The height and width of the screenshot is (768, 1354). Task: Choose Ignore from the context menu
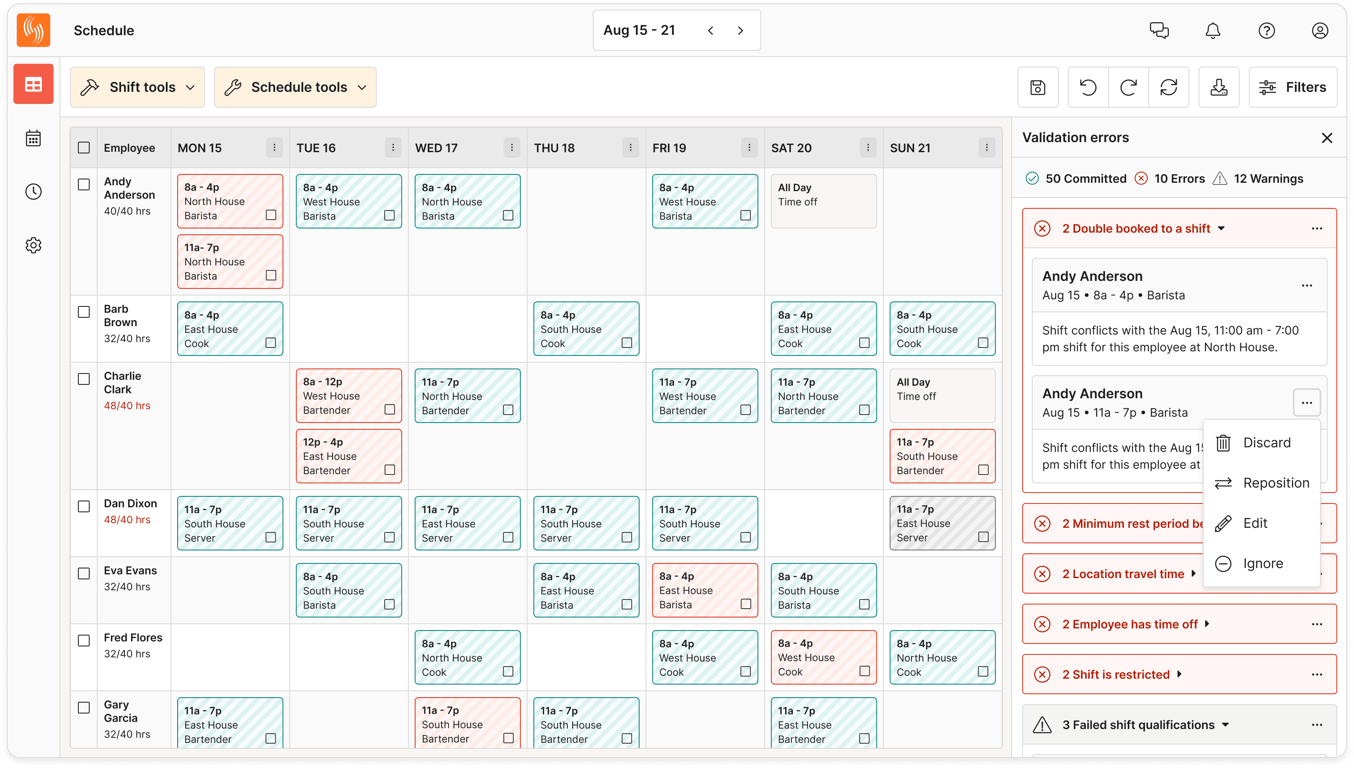click(x=1262, y=564)
